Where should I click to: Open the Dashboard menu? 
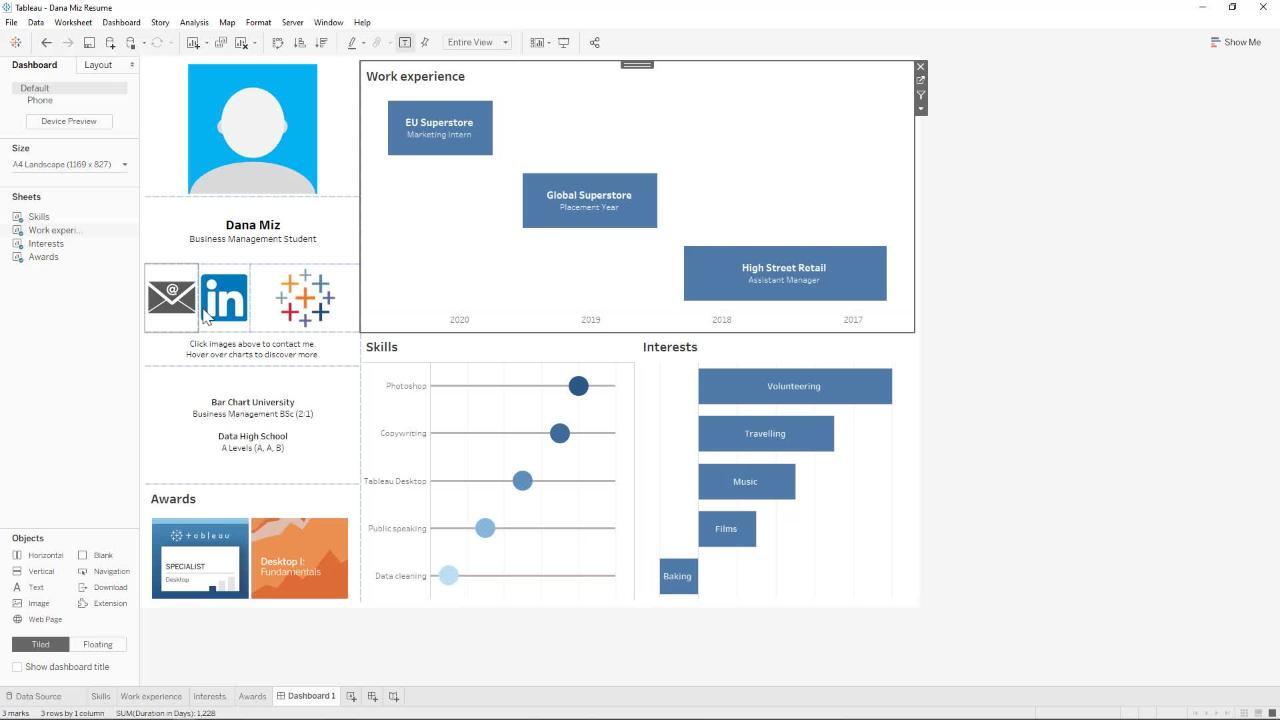[x=121, y=22]
